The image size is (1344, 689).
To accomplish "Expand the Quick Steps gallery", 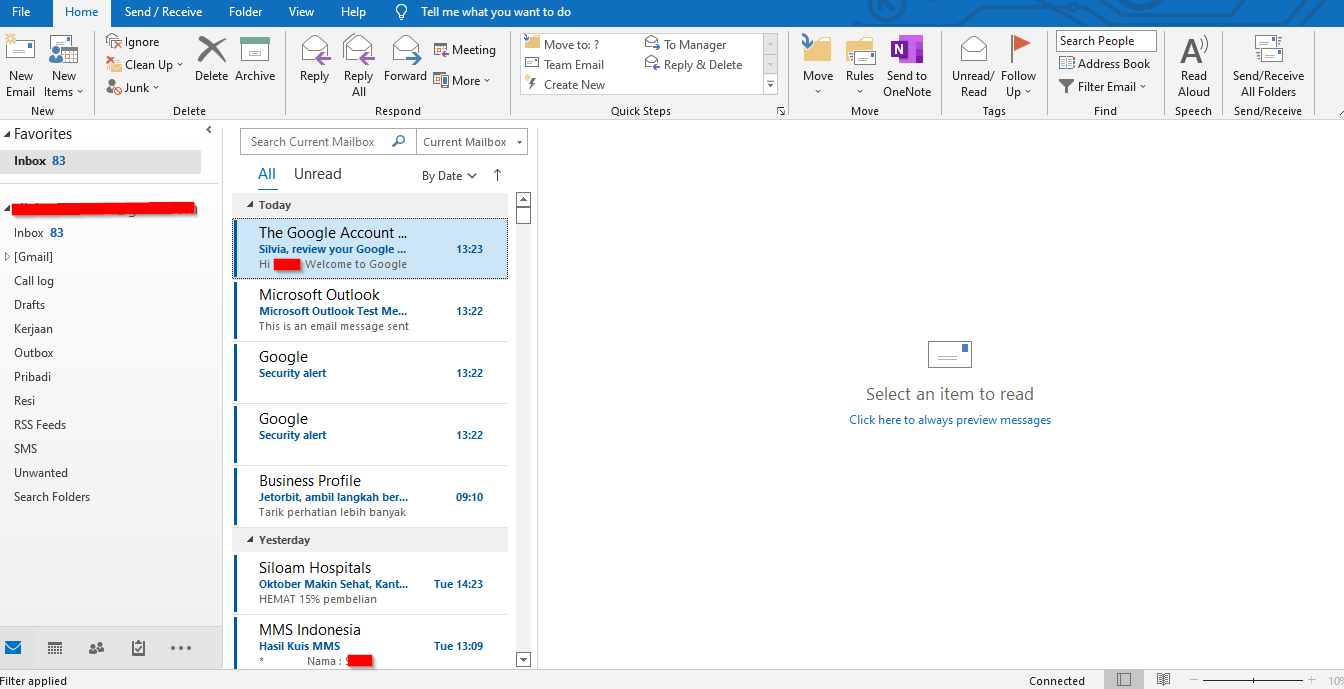I will click(x=771, y=85).
